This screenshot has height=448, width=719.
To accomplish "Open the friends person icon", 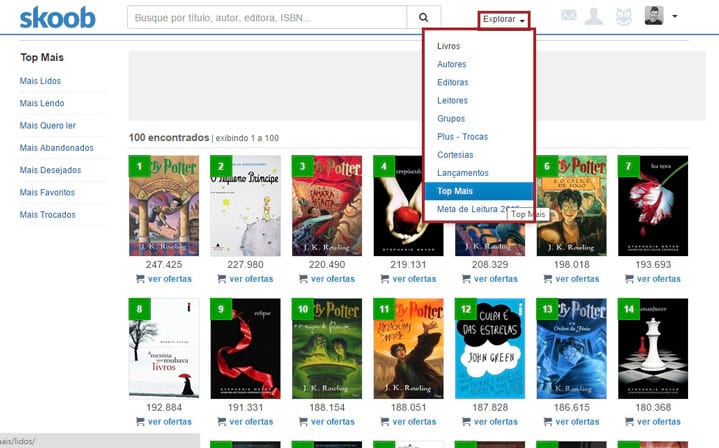I will [593, 17].
